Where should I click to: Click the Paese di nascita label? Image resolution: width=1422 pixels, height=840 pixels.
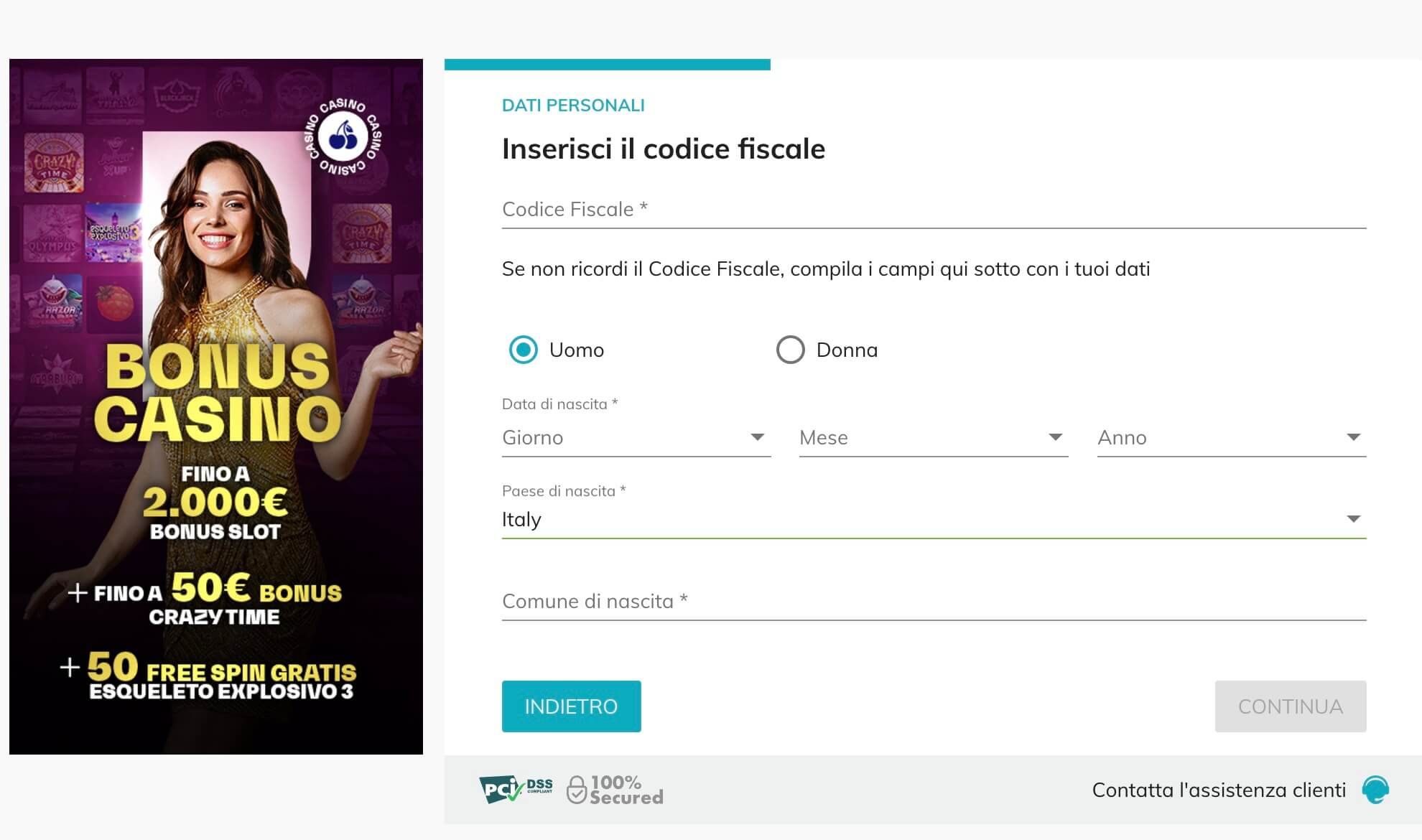click(564, 491)
